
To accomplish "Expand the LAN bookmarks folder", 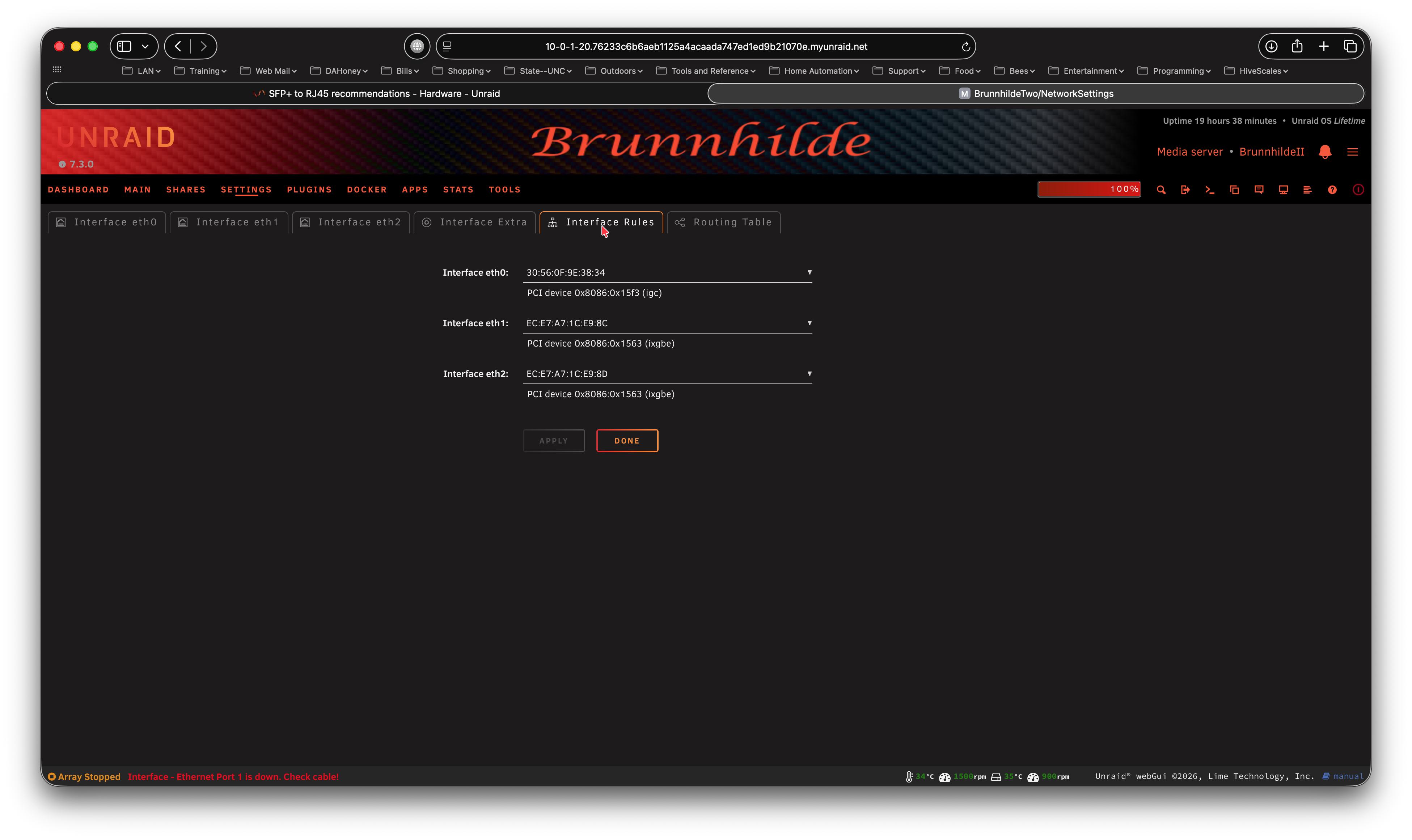I will click(141, 71).
